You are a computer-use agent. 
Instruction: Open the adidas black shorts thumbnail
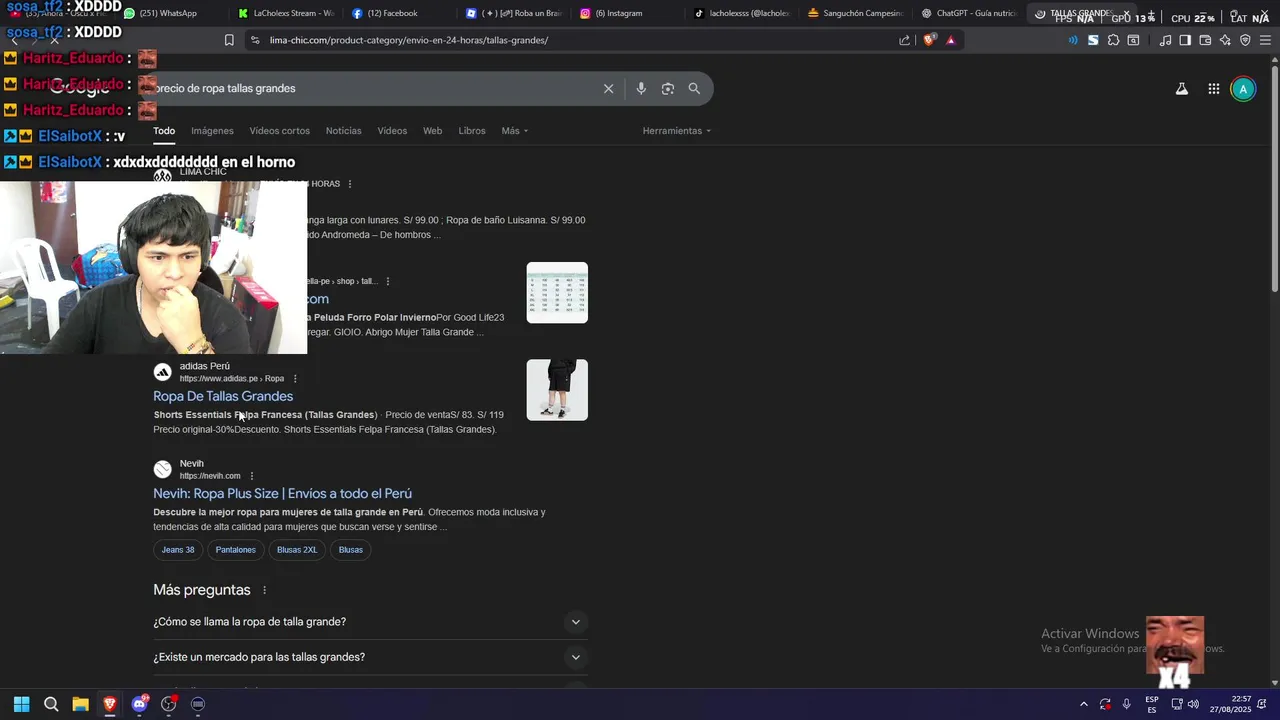click(x=557, y=390)
